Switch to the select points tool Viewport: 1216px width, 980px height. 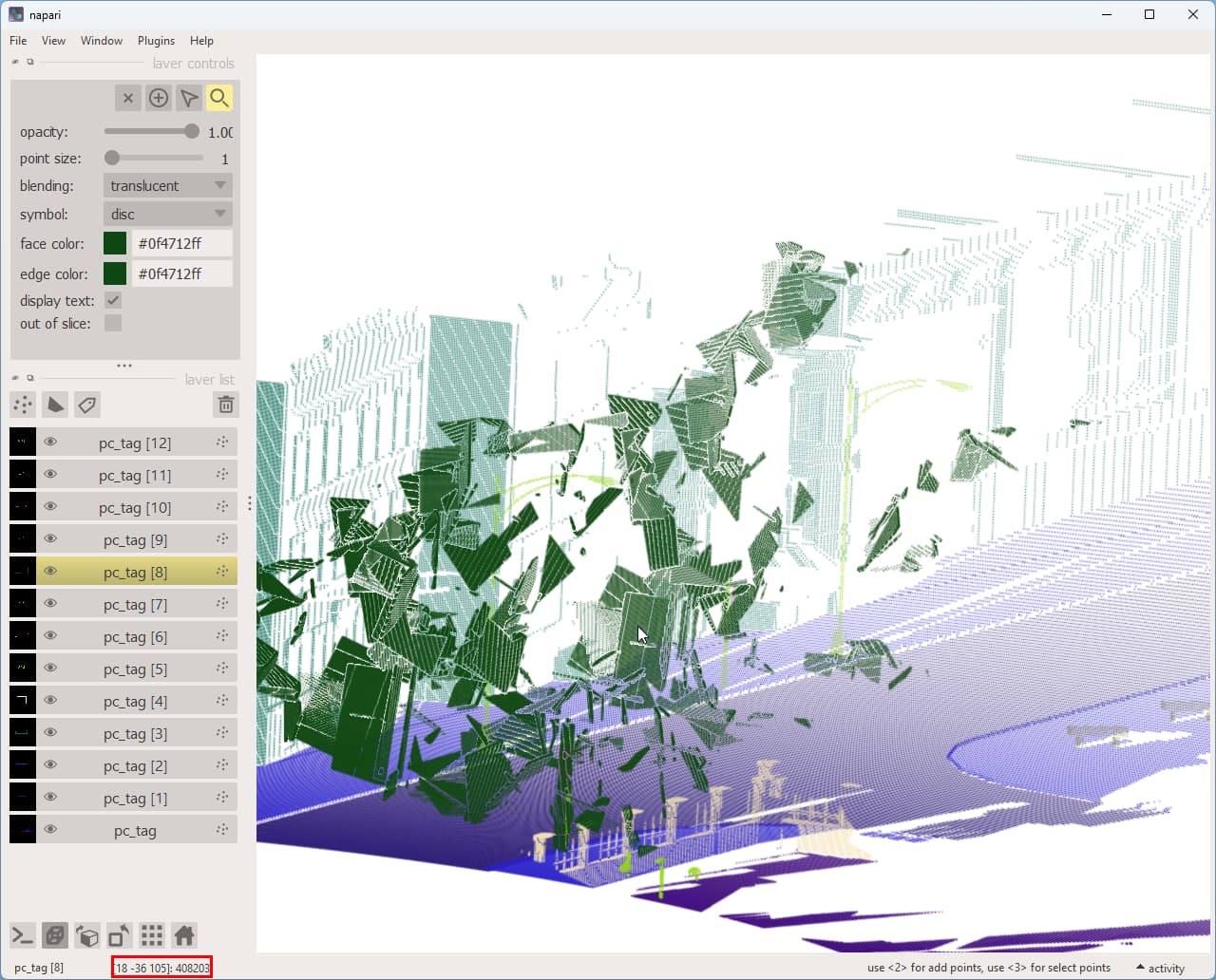188,97
